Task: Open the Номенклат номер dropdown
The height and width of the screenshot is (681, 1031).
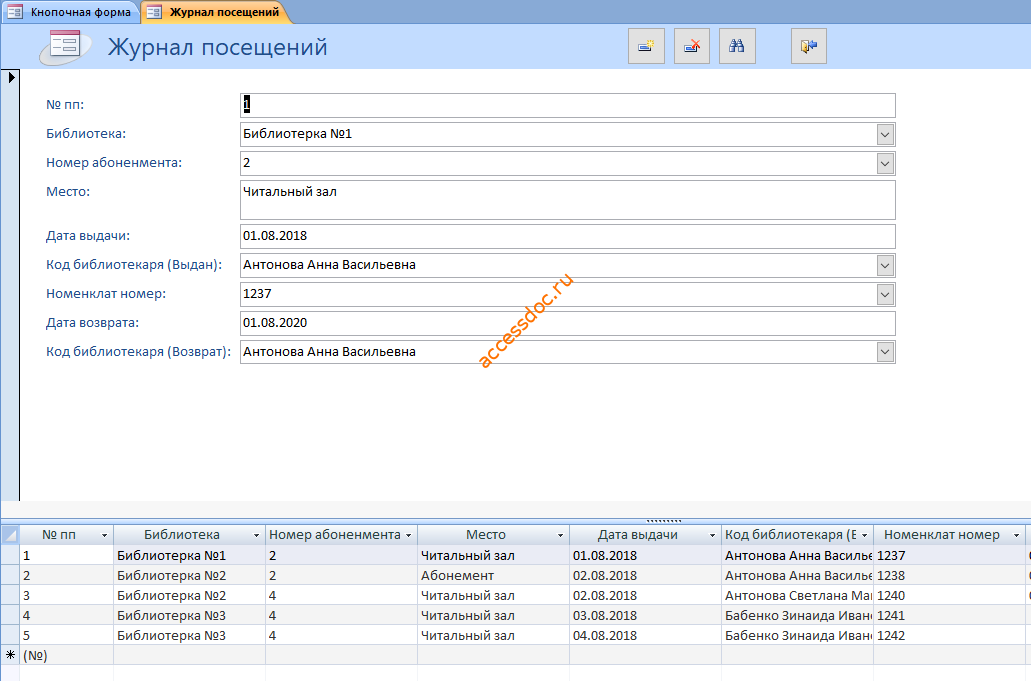Action: pos(885,294)
